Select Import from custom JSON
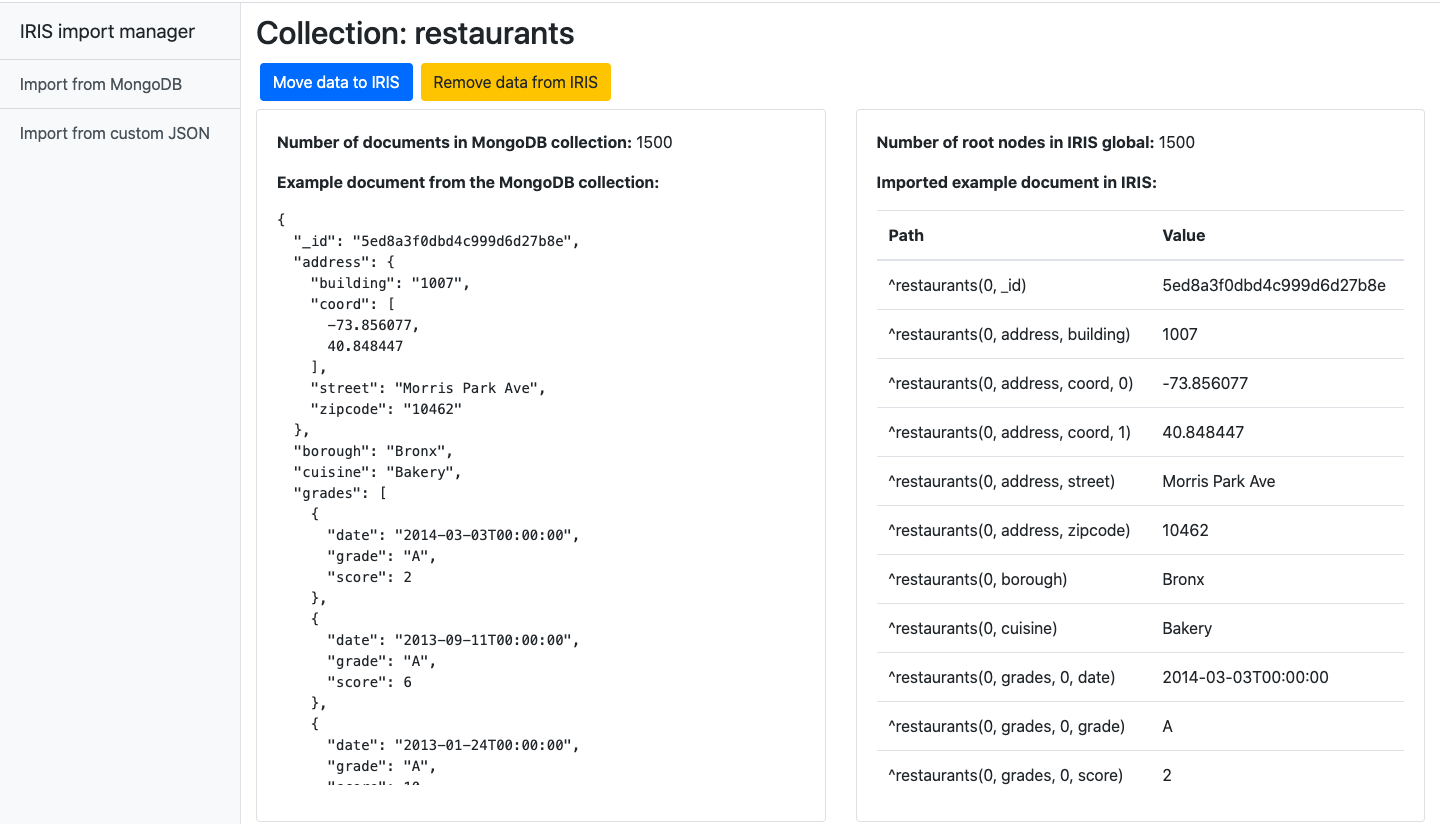1440x824 pixels. click(x=115, y=133)
